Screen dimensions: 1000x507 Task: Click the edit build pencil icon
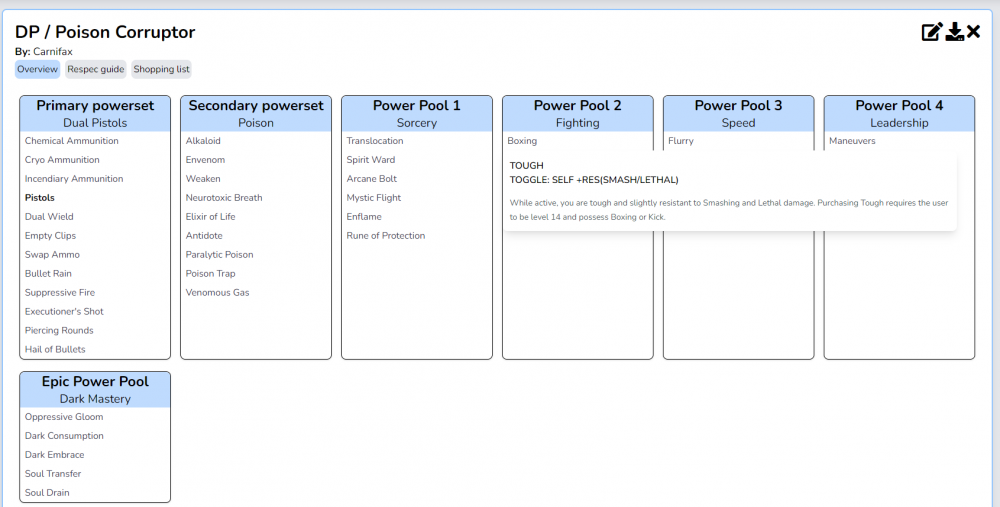[931, 32]
